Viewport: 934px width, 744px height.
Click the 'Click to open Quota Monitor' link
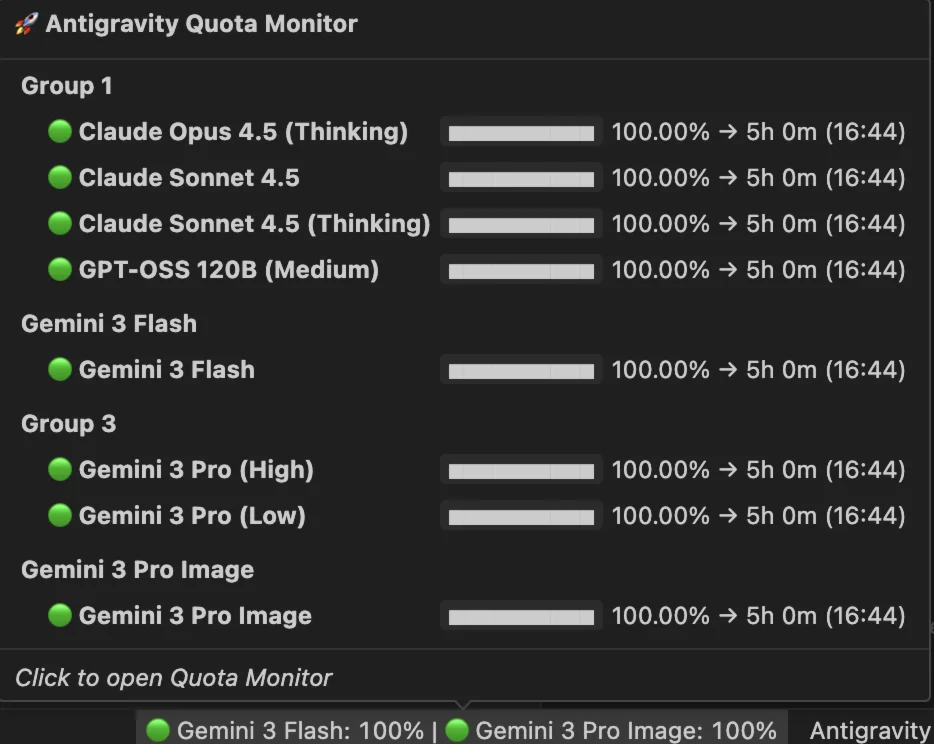tap(175, 678)
